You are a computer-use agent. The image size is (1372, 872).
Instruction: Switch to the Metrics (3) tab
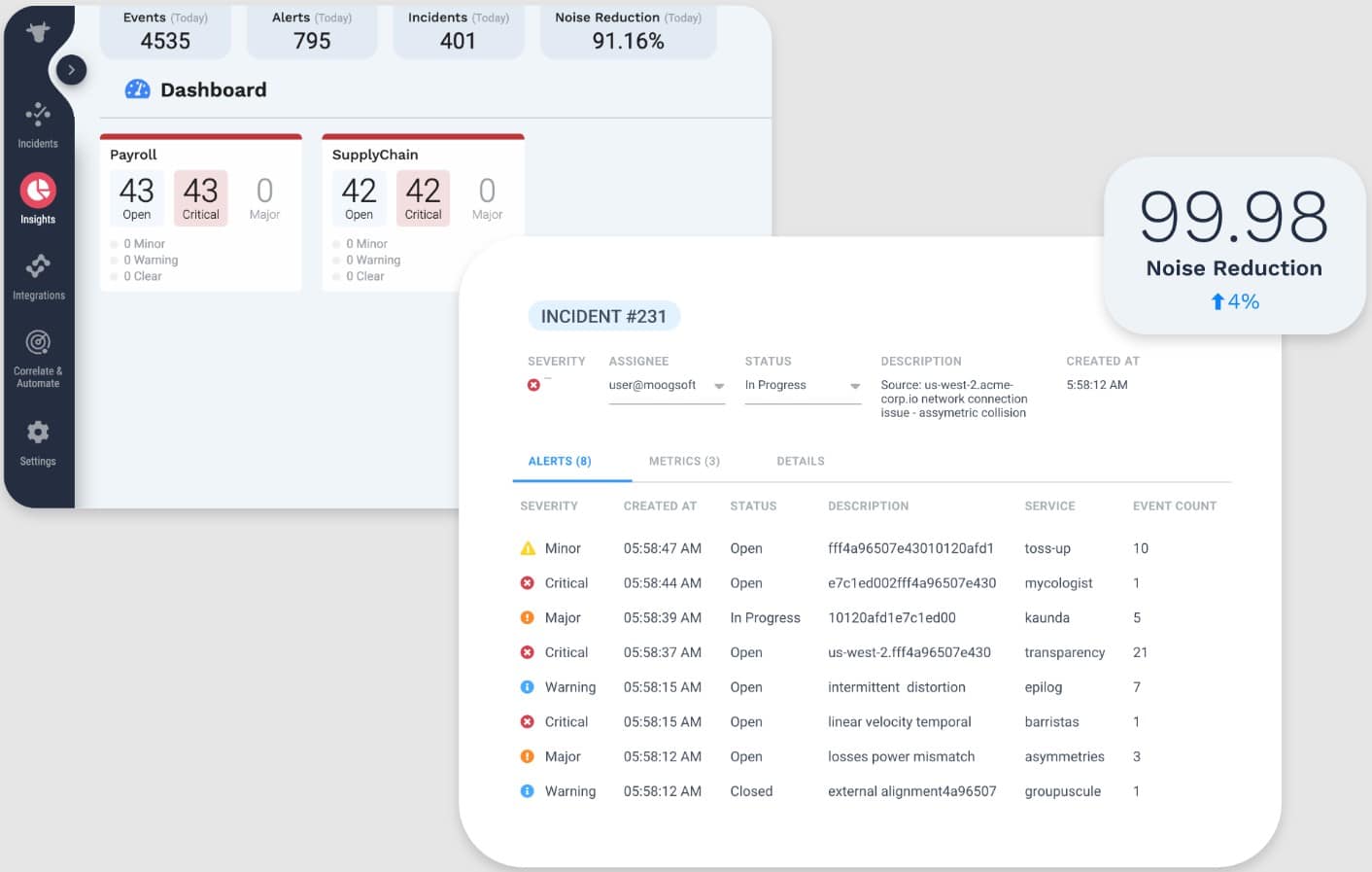point(684,461)
